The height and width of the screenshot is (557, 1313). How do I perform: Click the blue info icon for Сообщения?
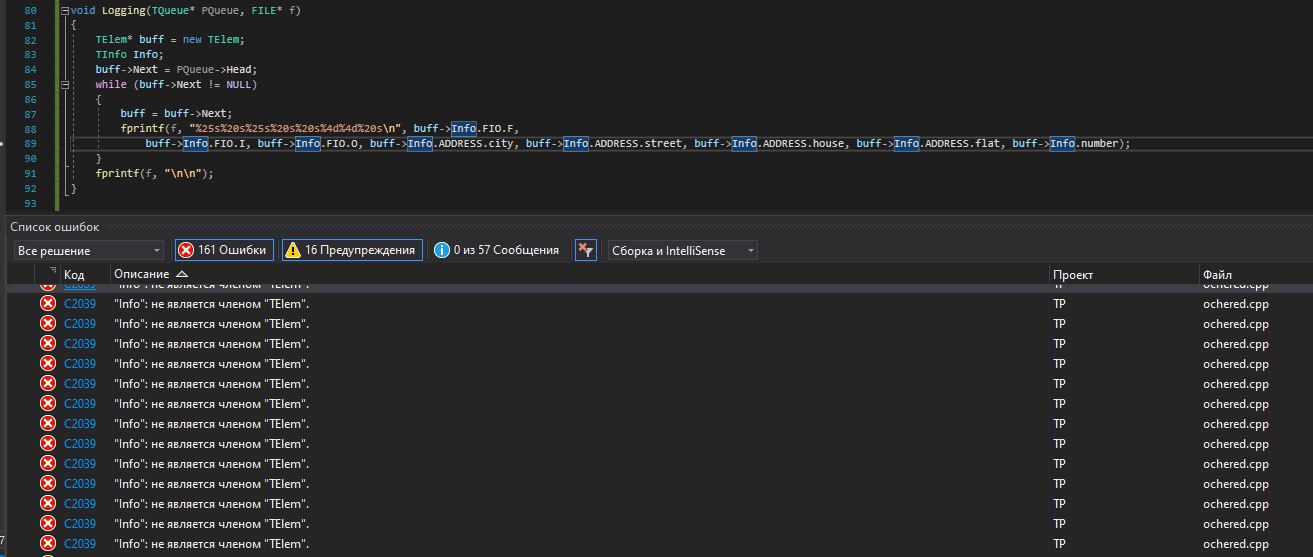click(x=442, y=250)
